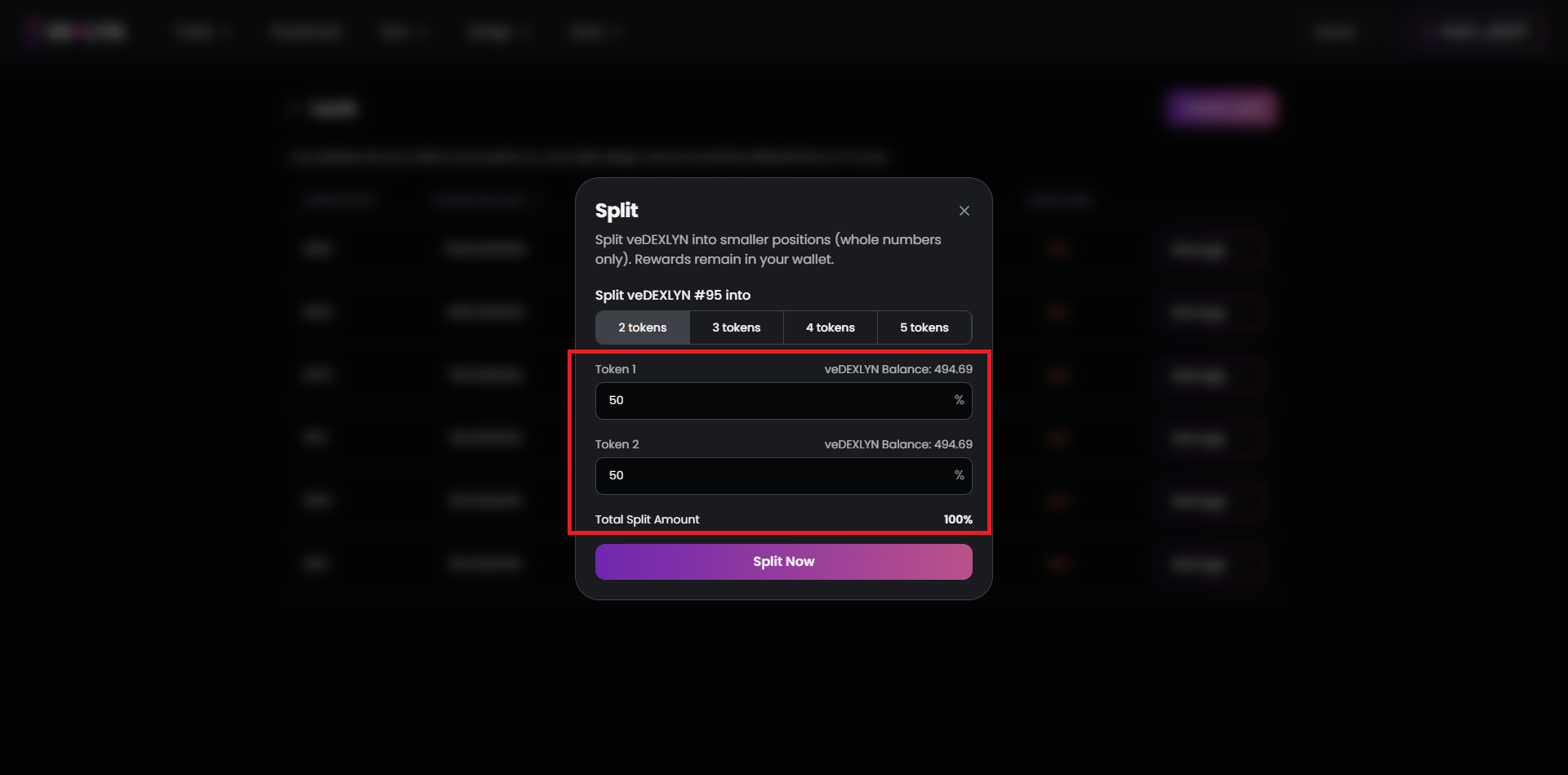Pick the 5 tokens split option
The image size is (1568, 775).
point(924,327)
